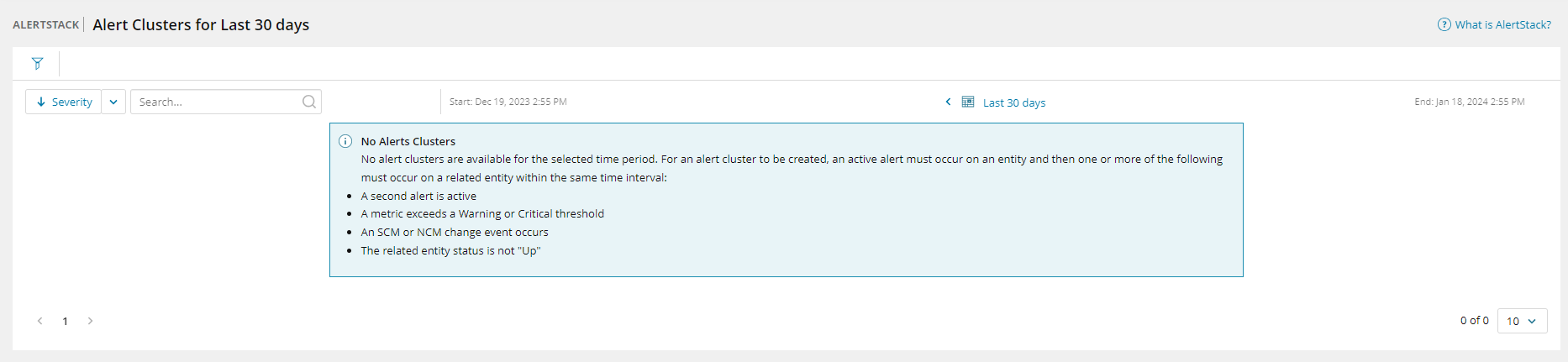Image resolution: width=1568 pixels, height=362 pixels.
Task: Open the filter funnel icon
Action: pos(37,64)
